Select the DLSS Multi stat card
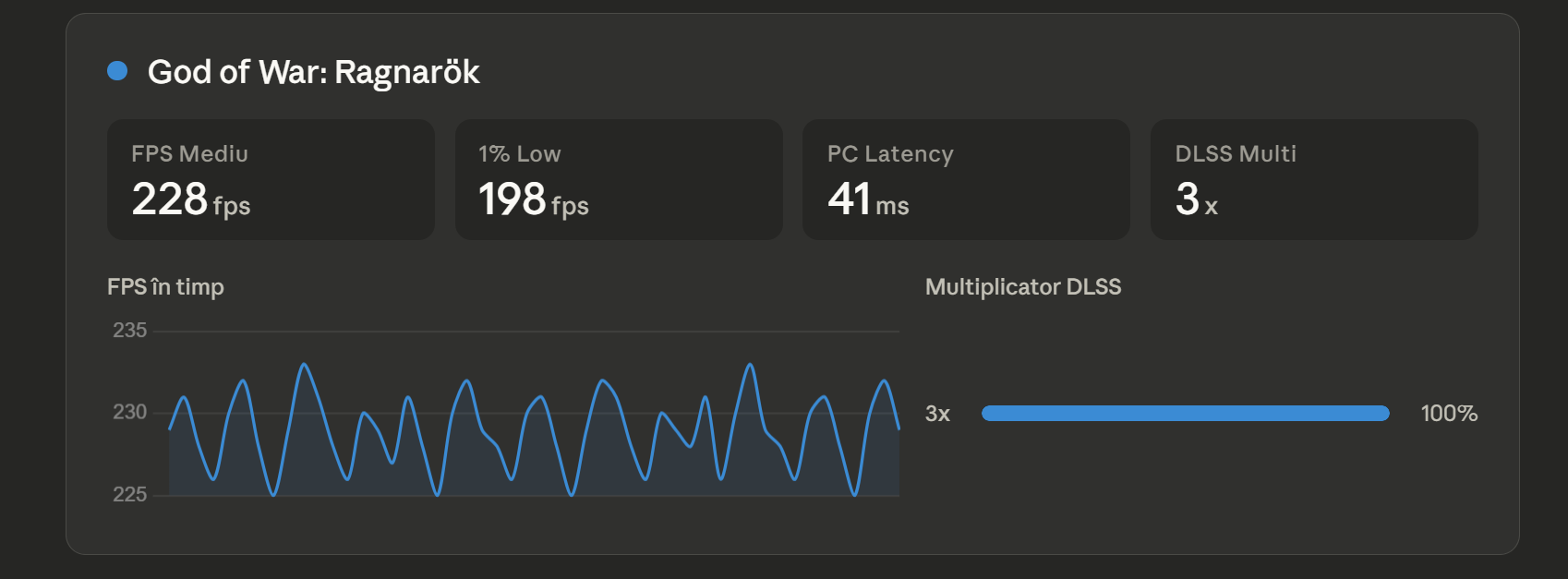Screen dimensions: 1568x579 point(1313,179)
